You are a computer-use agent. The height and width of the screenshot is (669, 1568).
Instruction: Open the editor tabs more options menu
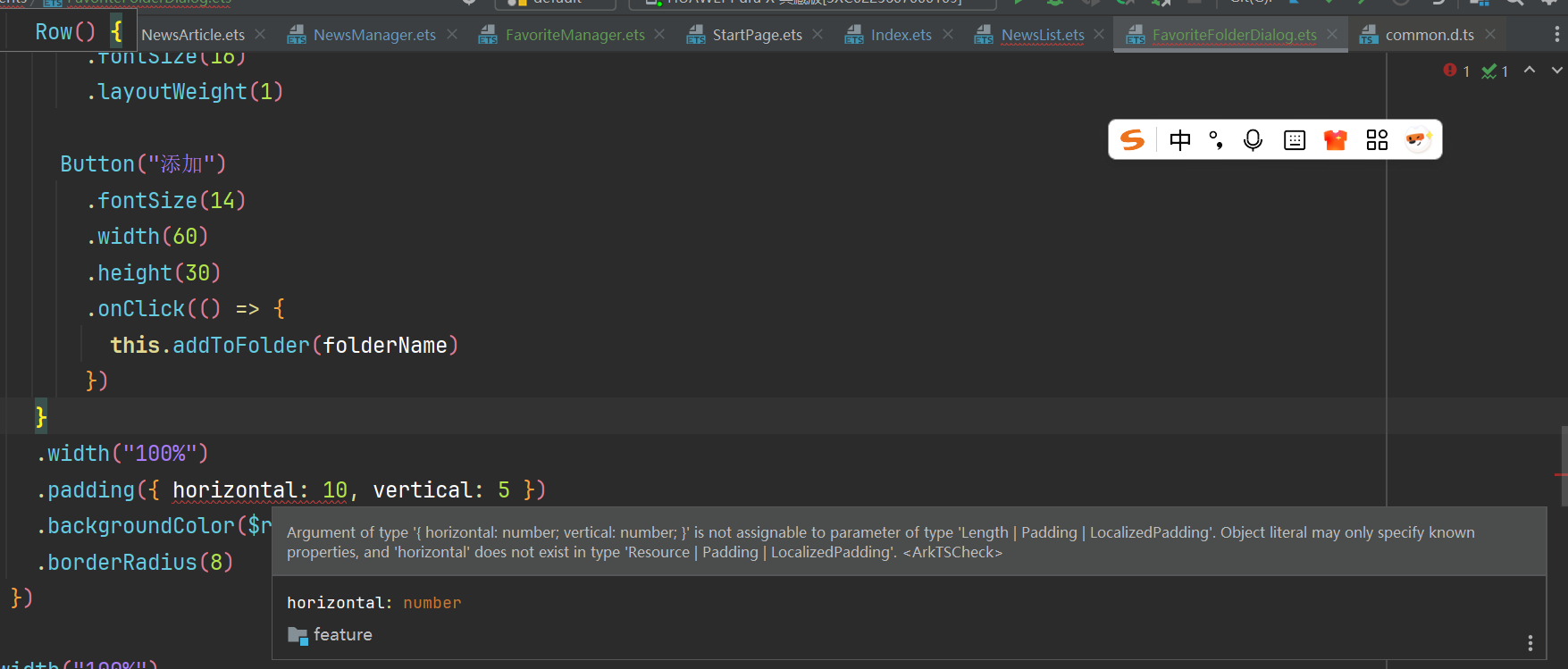(1557, 34)
